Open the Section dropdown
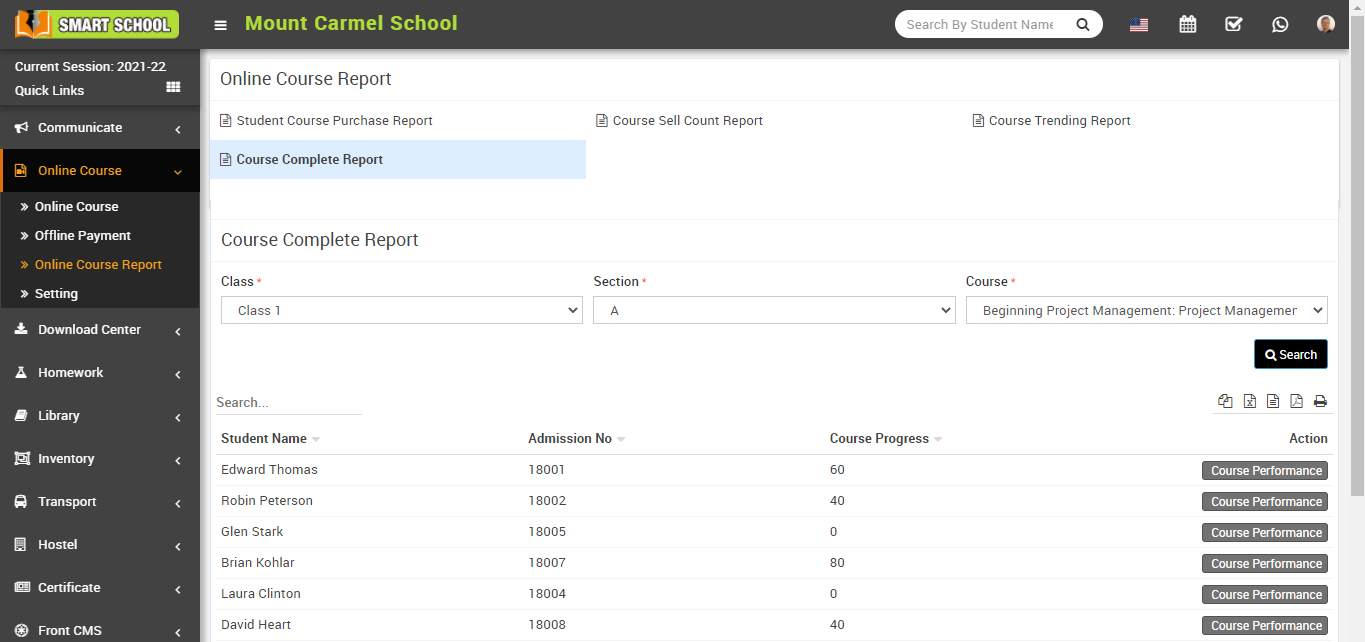This screenshot has height=642, width=1365. tap(773, 310)
